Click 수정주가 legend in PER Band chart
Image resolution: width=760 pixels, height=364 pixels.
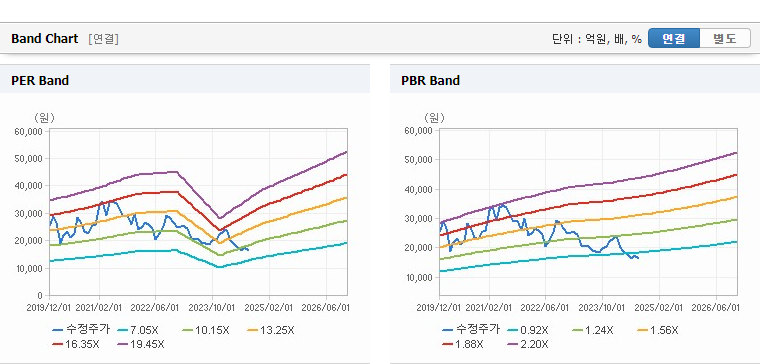pos(81,330)
